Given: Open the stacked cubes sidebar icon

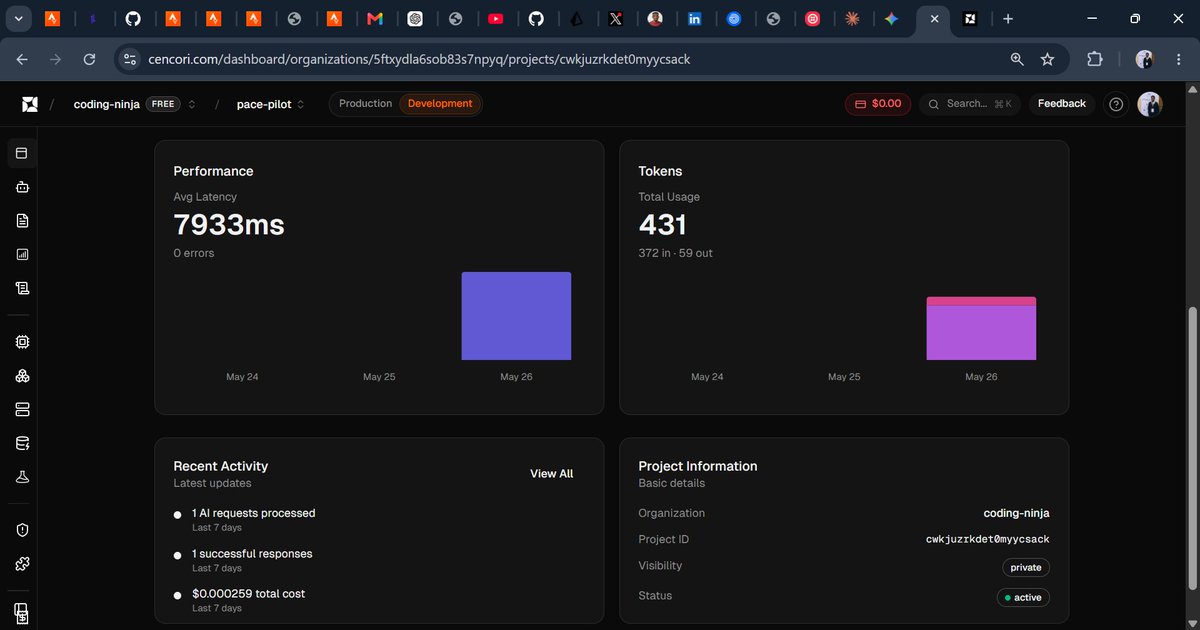Looking at the screenshot, I should click(22, 376).
